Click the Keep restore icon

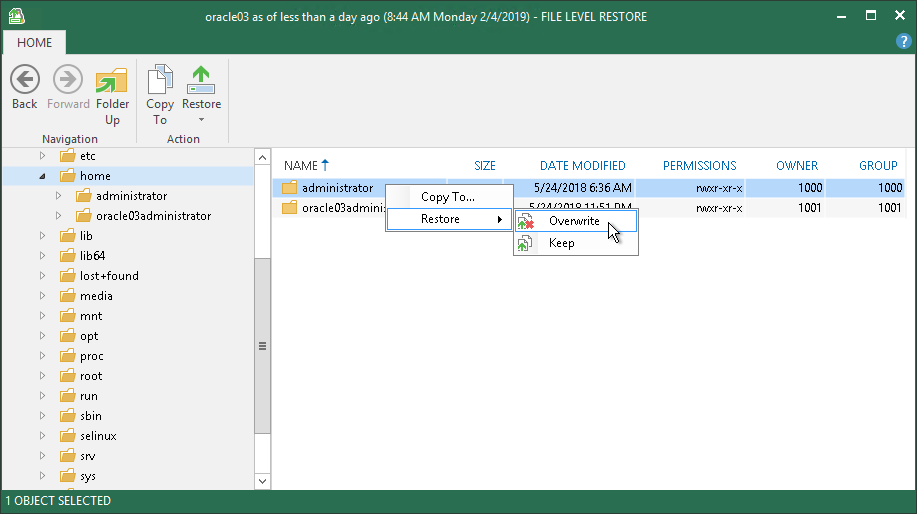(x=524, y=243)
